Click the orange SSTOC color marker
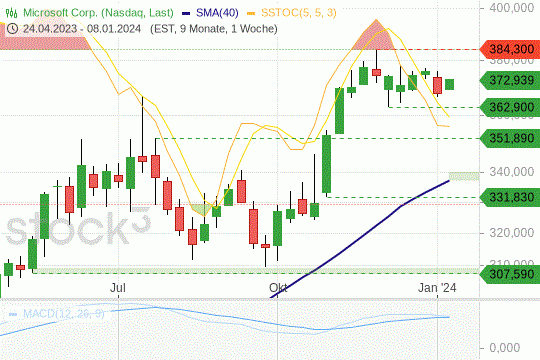Viewport: 540px width, 360px height. point(251,13)
